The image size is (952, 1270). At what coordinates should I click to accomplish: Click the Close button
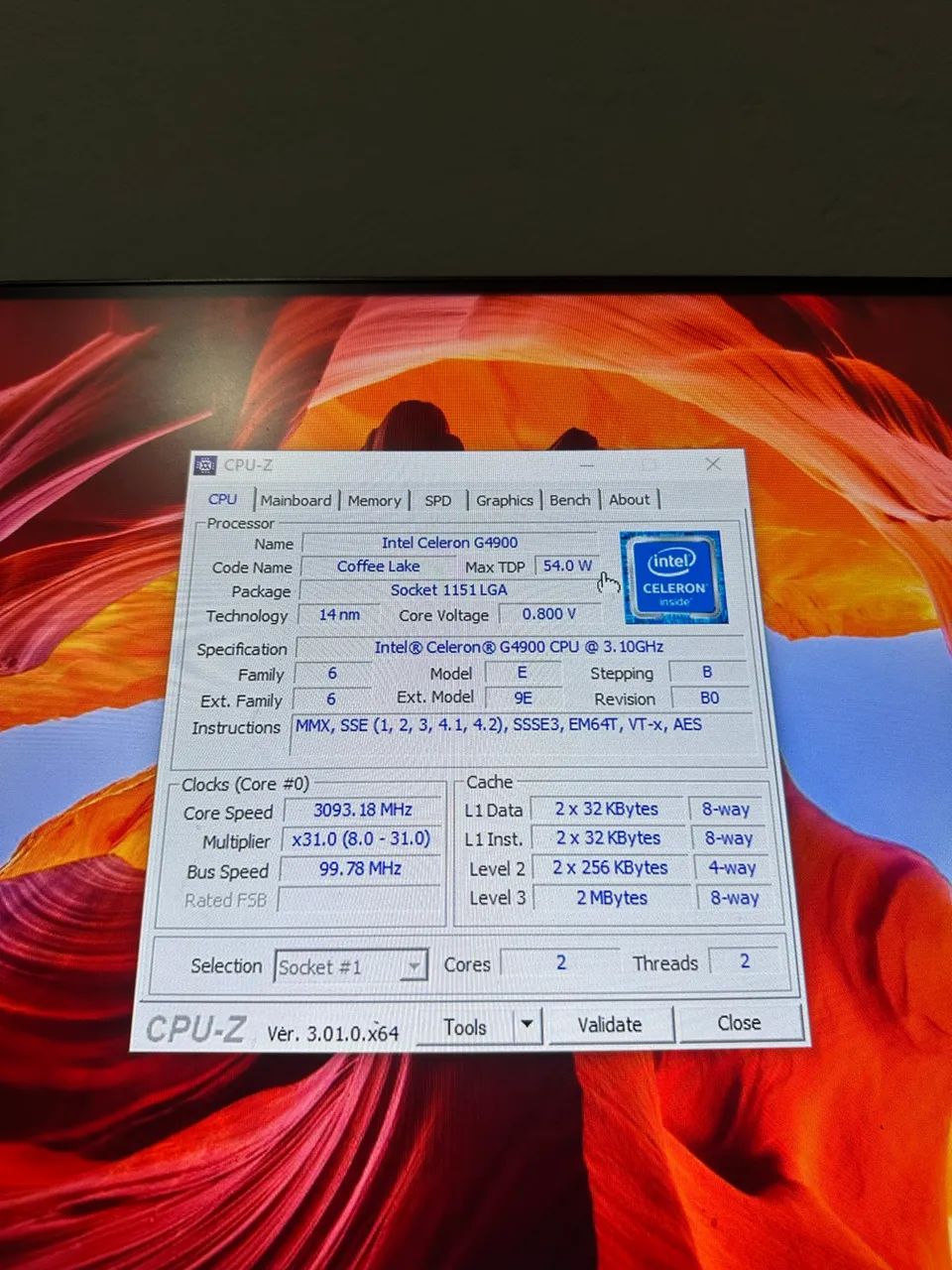[x=739, y=1022]
